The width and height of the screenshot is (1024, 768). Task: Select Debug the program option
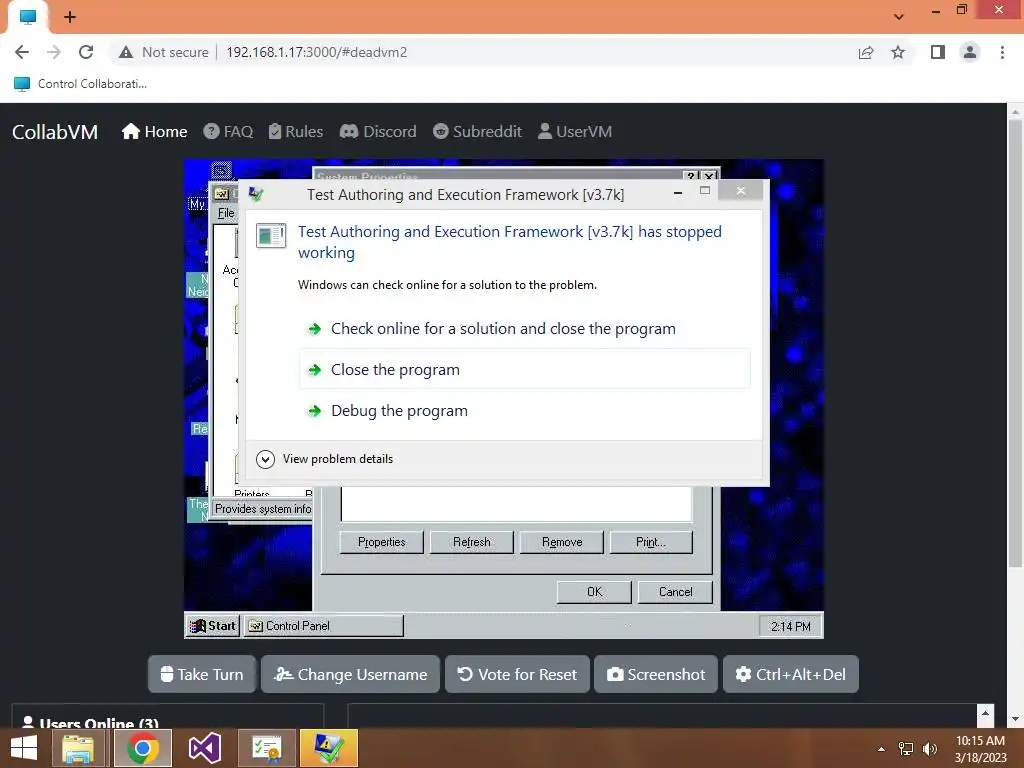[x=524, y=411]
